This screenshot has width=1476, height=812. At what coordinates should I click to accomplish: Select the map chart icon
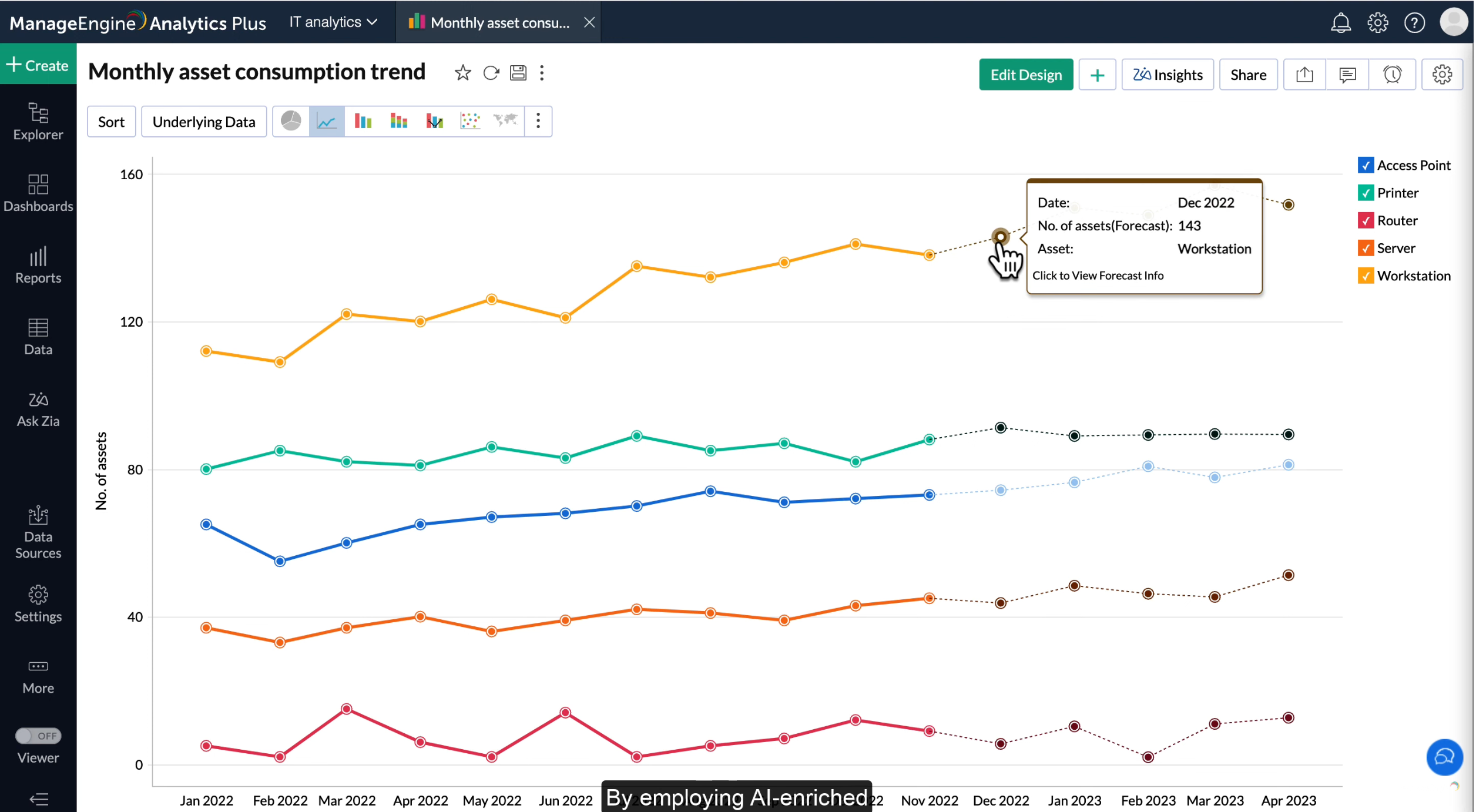click(x=505, y=122)
